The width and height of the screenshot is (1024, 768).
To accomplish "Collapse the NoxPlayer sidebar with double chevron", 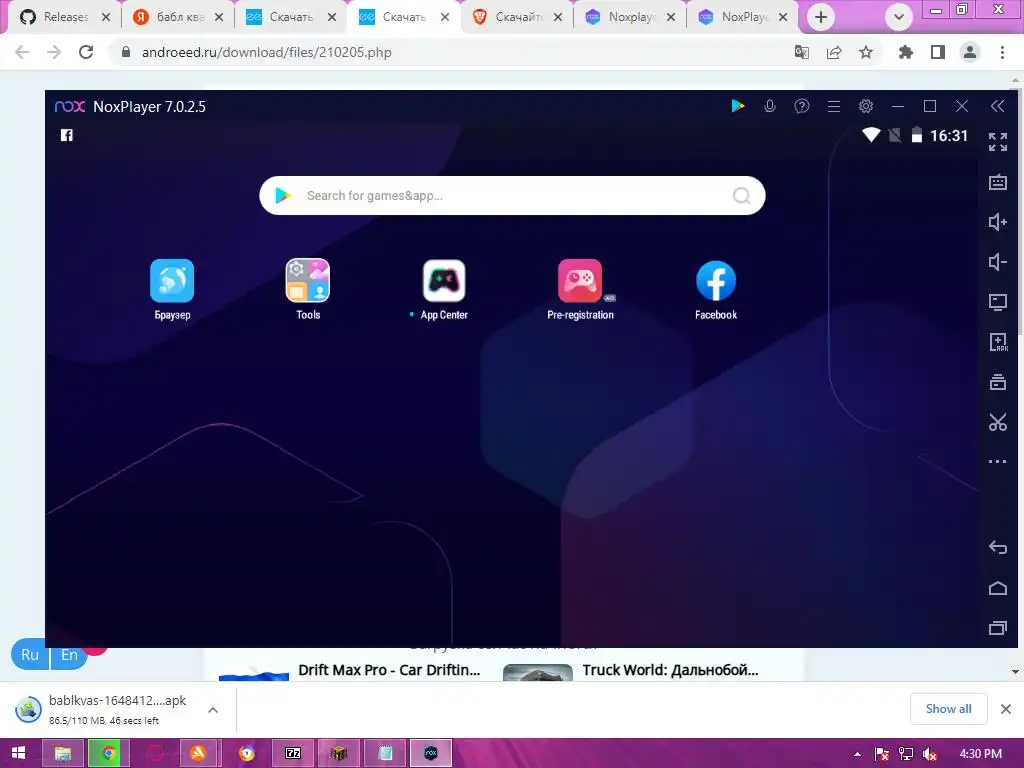I will (x=997, y=106).
